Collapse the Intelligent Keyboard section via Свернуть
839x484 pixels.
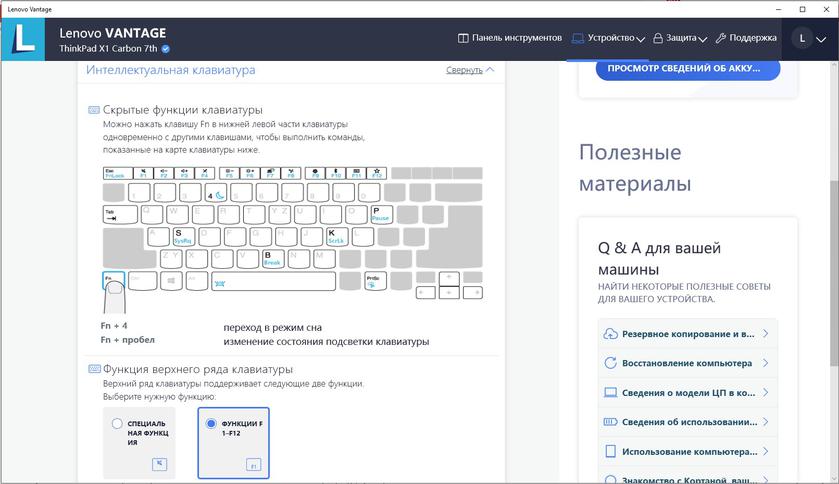pos(470,70)
